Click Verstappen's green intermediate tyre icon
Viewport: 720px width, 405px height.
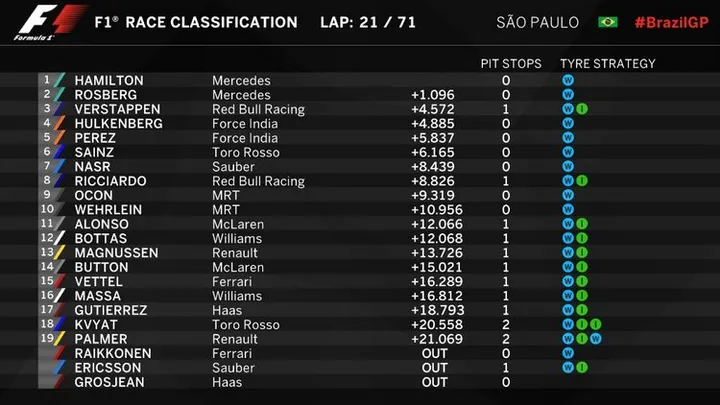pyautogui.click(x=582, y=109)
